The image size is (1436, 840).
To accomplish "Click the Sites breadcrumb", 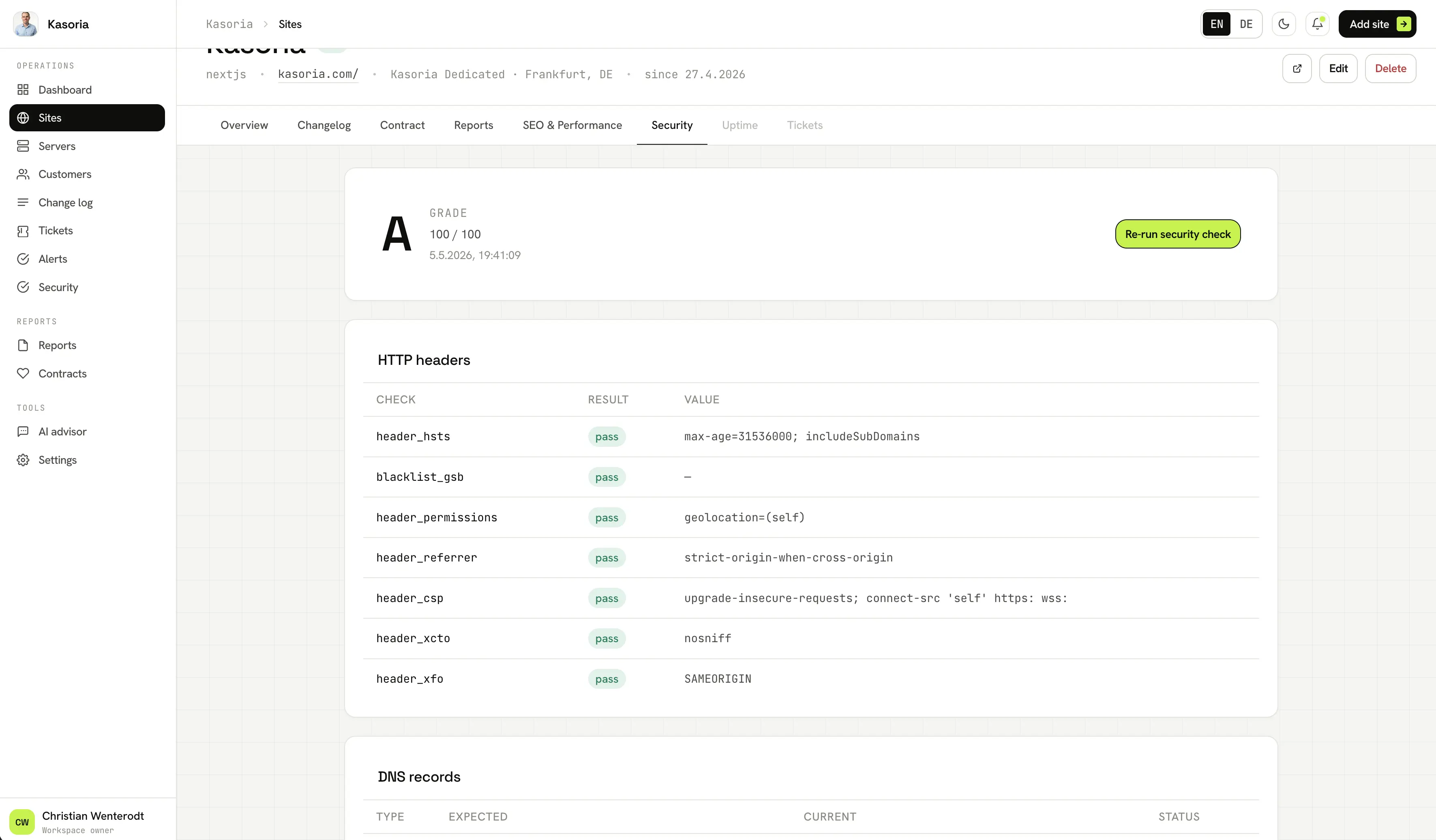I will 289,24.
